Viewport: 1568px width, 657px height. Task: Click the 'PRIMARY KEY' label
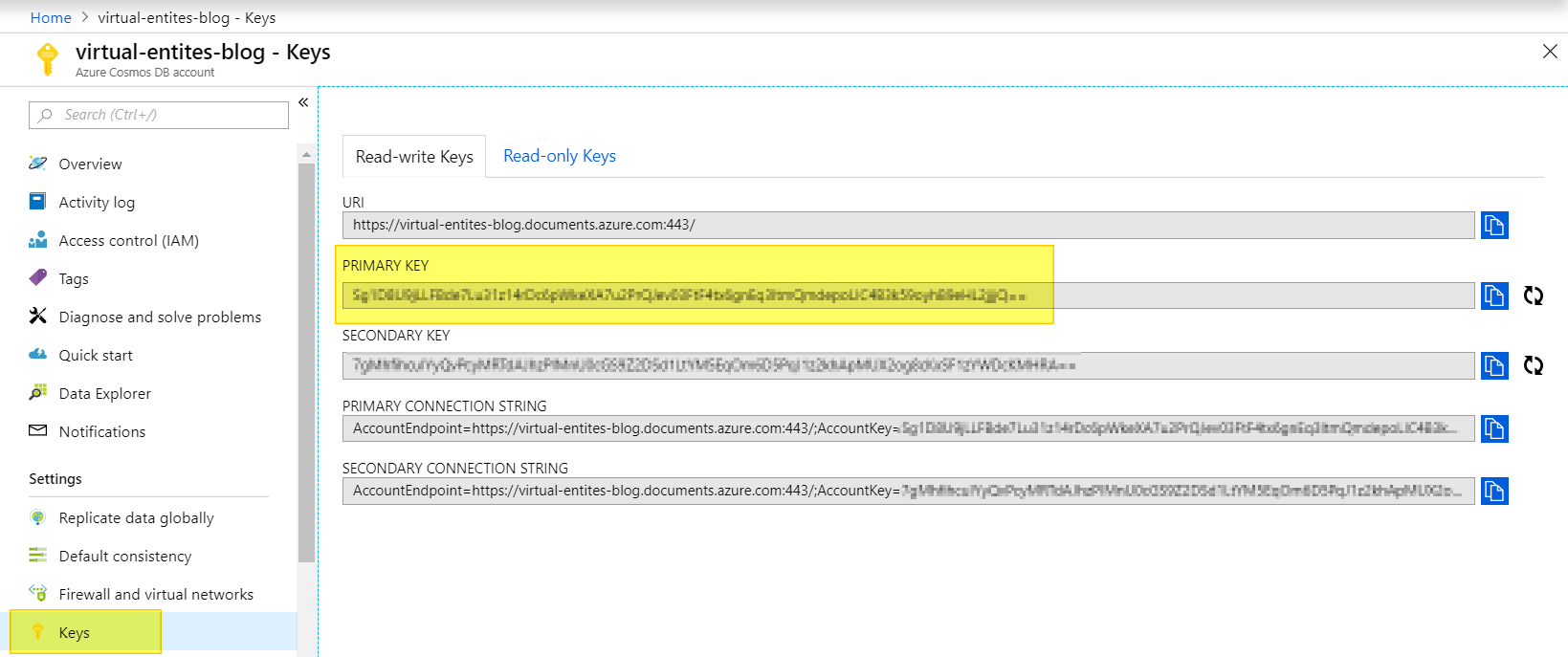pyautogui.click(x=386, y=266)
